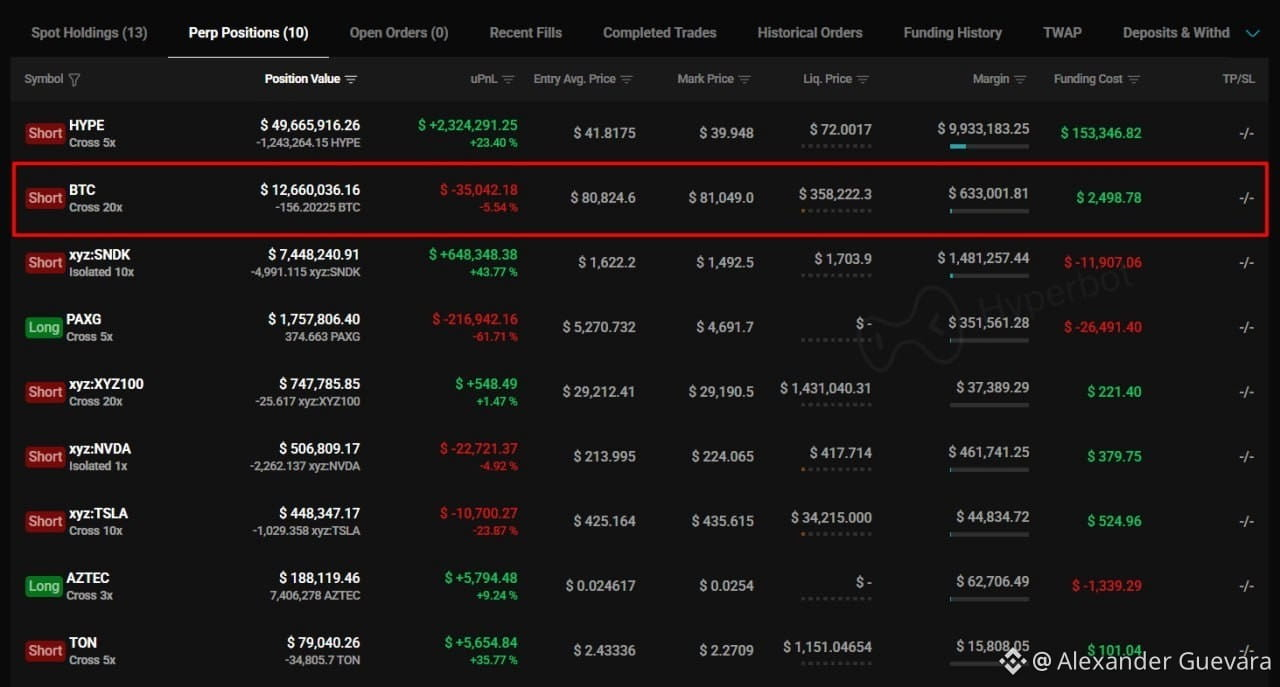The image size is (1280, 687).
Task: Sort by Mark Price column icon
Action: pos(745,80)
